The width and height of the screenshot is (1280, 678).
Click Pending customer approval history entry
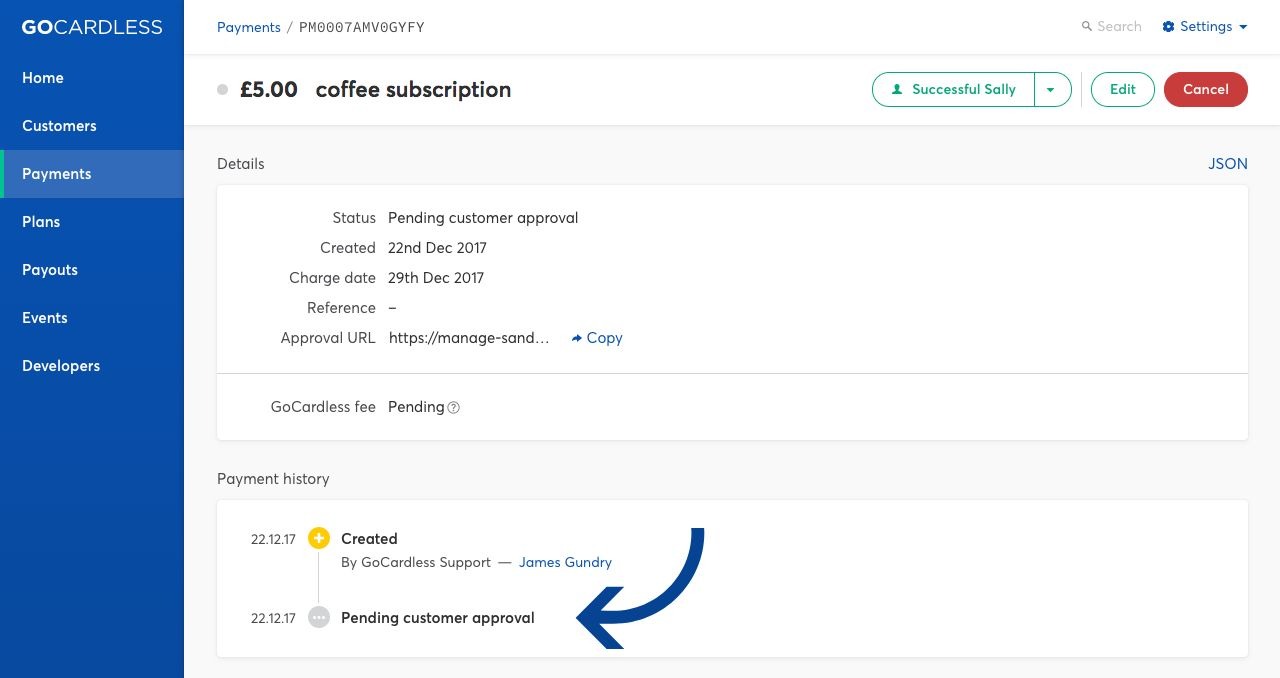click(438, 618)
